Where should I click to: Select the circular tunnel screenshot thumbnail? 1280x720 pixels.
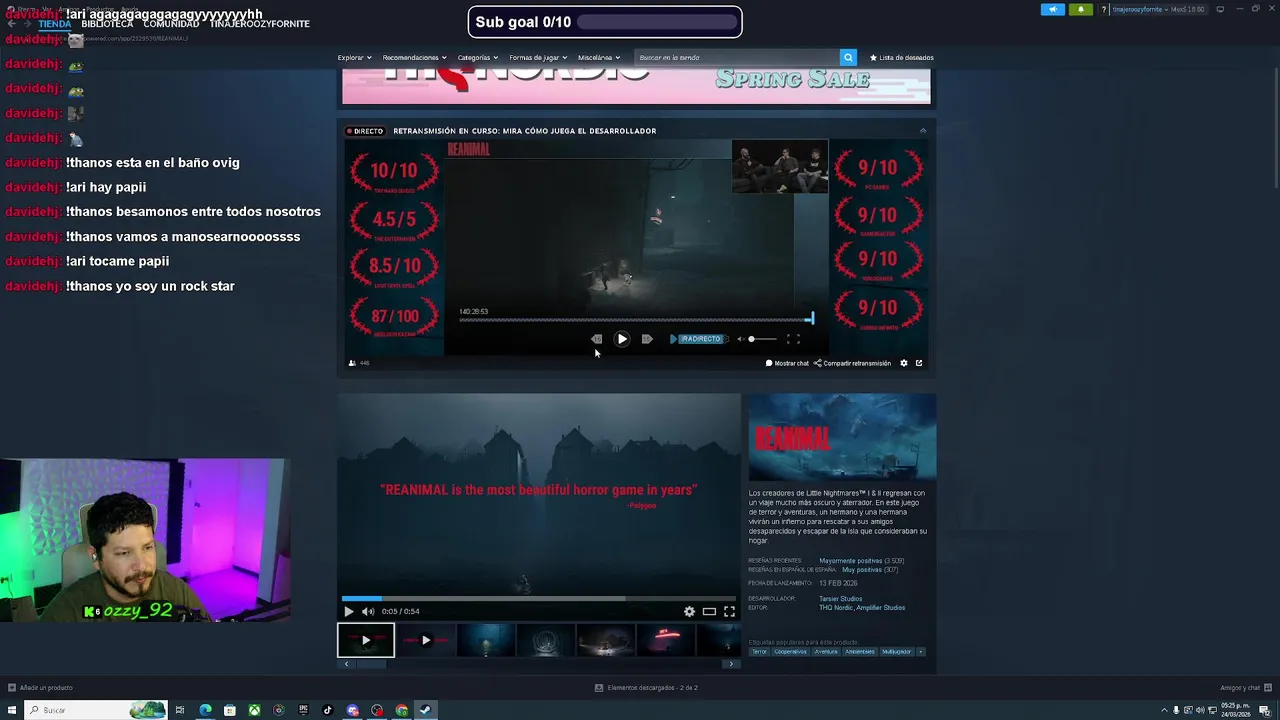click(x=546, y=640)
